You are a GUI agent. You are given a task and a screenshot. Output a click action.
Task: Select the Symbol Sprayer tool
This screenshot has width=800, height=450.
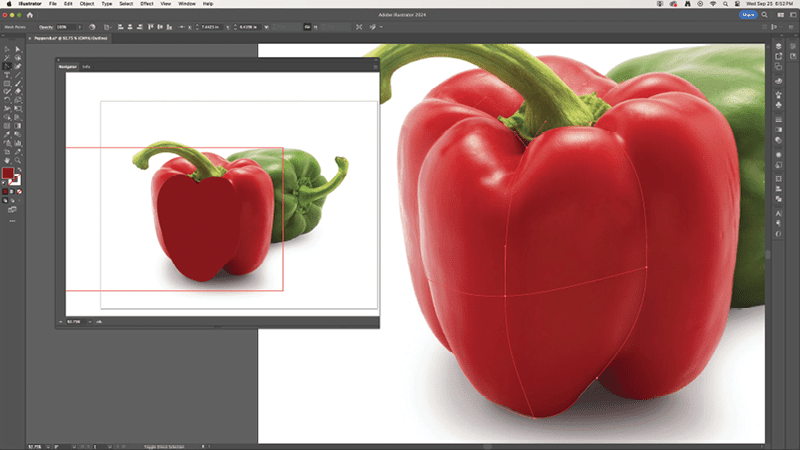[7, 143]
